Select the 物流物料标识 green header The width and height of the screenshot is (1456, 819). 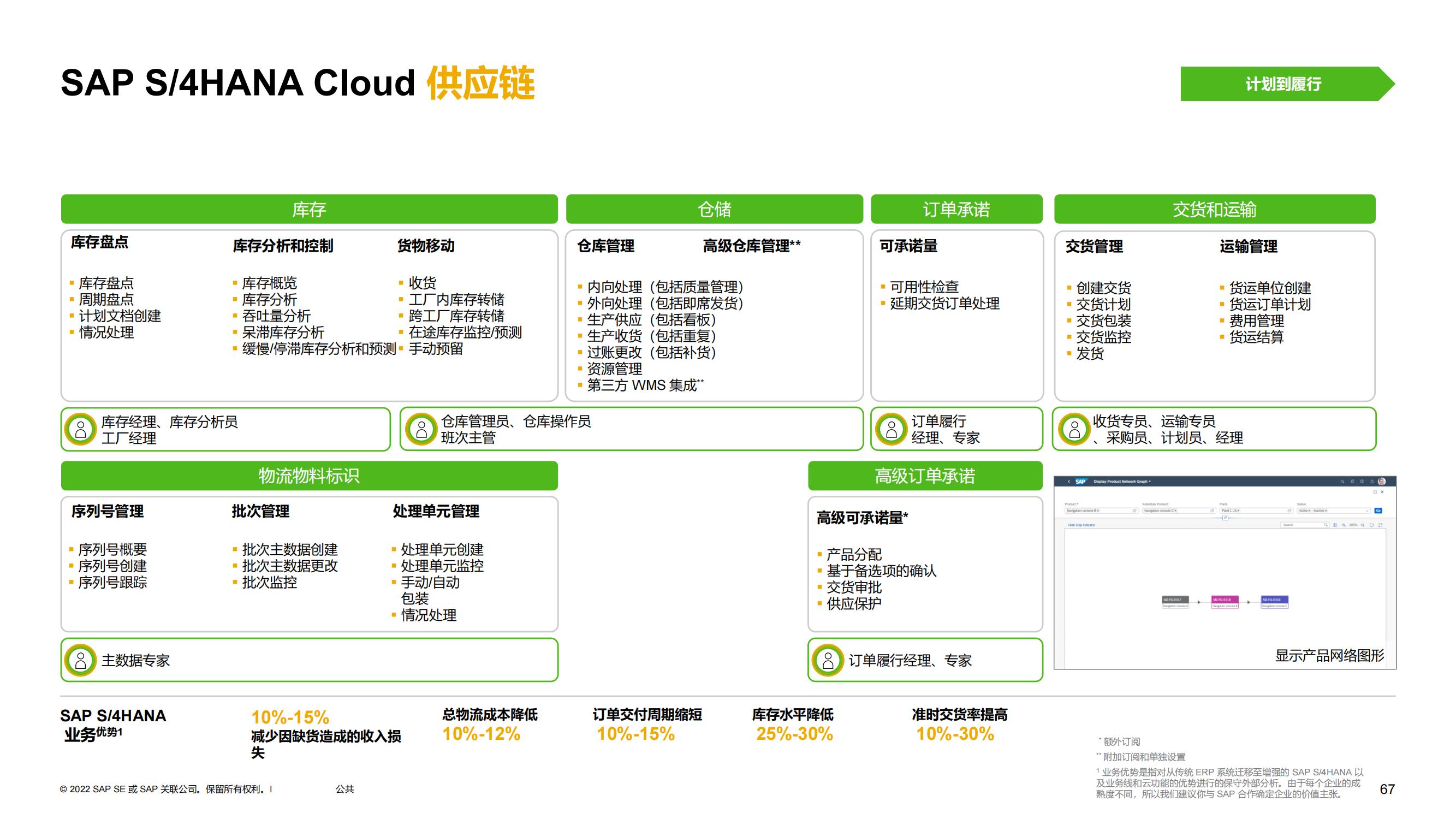pyautogui.click(x=309, y=476)
